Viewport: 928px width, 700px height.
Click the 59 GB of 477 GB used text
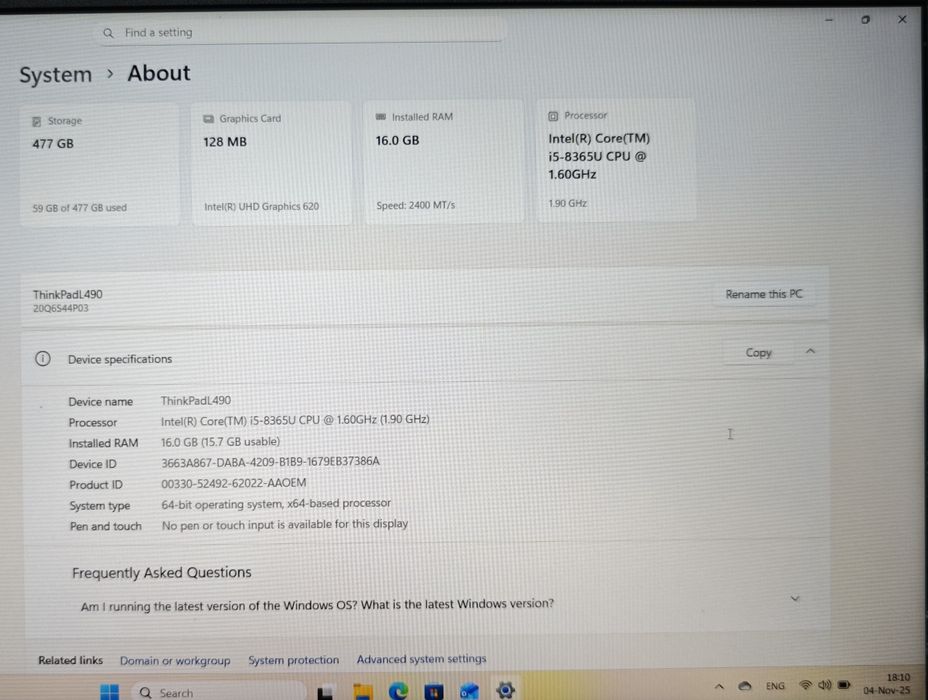[x=79, y=208]
